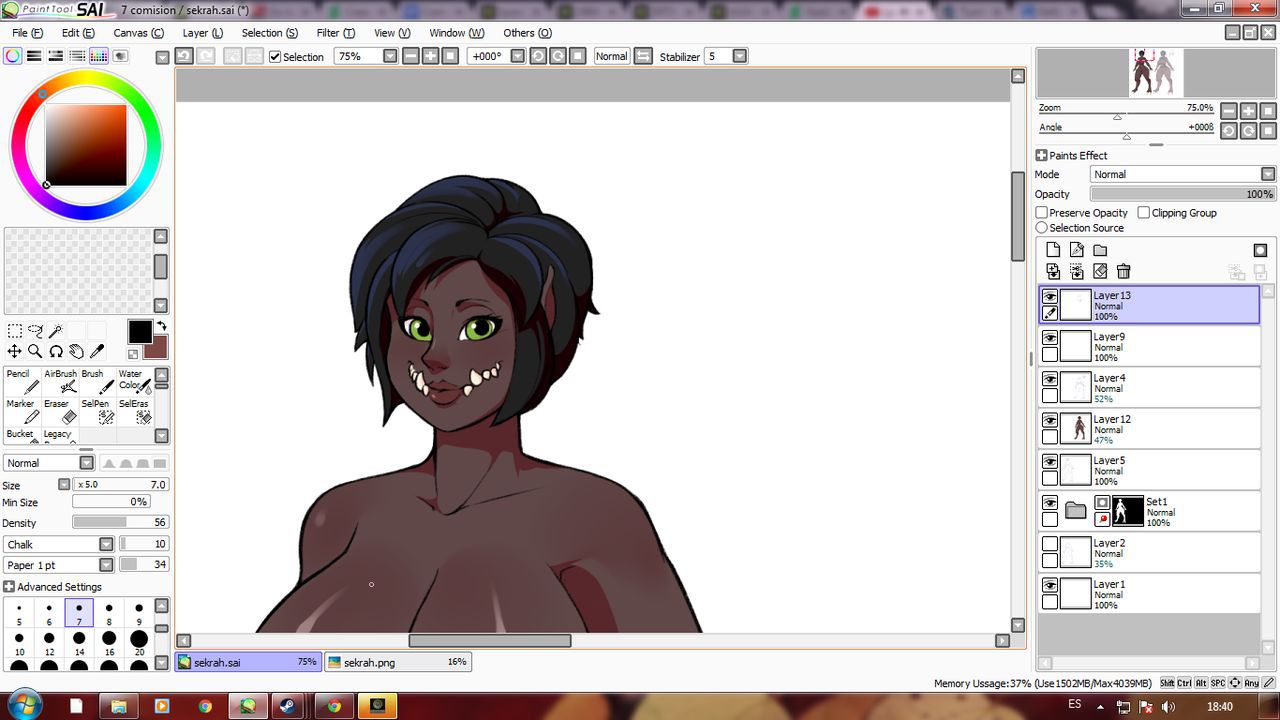Click navigator zoom out minus button
This screenshot has width=1280, height=720.
pyautogui.click(x=1229, y=111)
